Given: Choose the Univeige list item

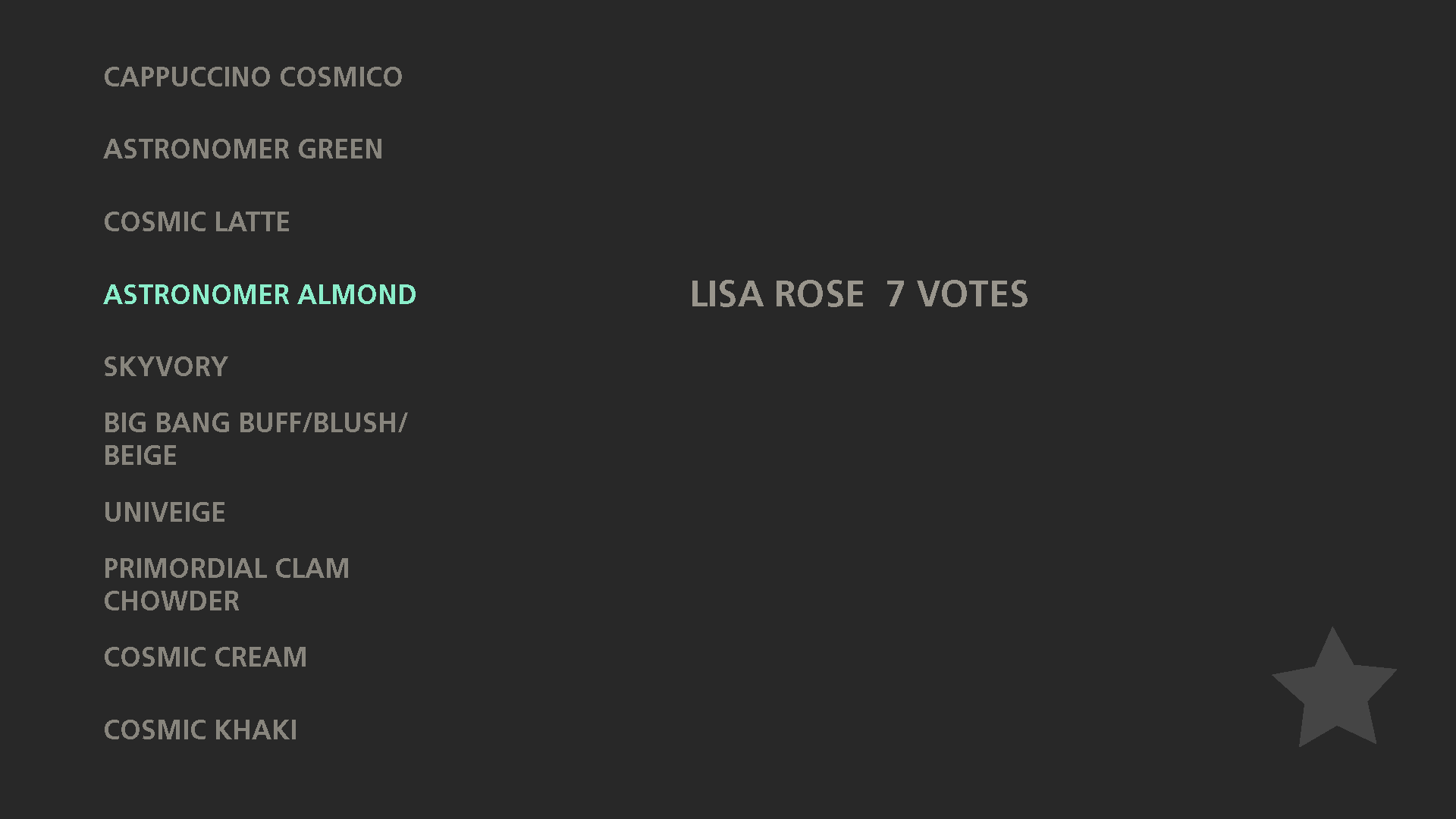Looking at the screenshot, I should point(165,513).
